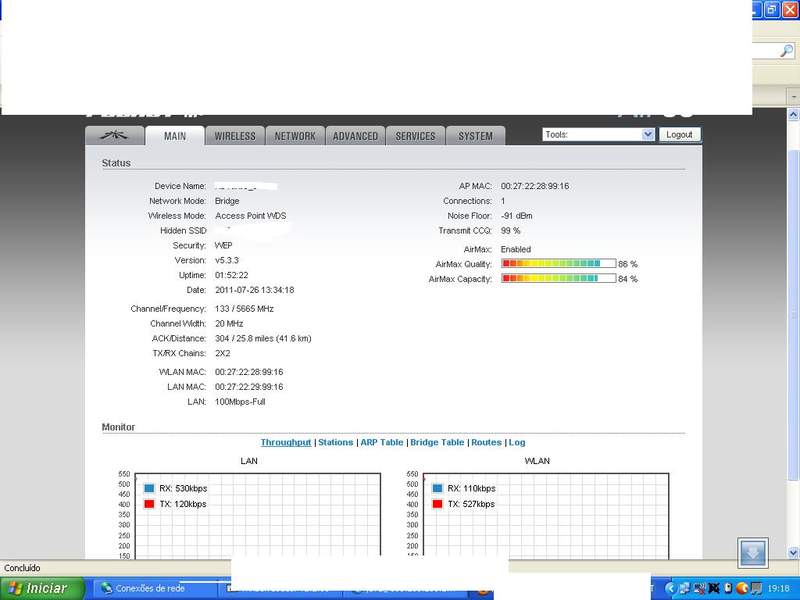Screen dimensions: 800x600
Task: Click the page scrollbar down arrow
Action: 793,553
